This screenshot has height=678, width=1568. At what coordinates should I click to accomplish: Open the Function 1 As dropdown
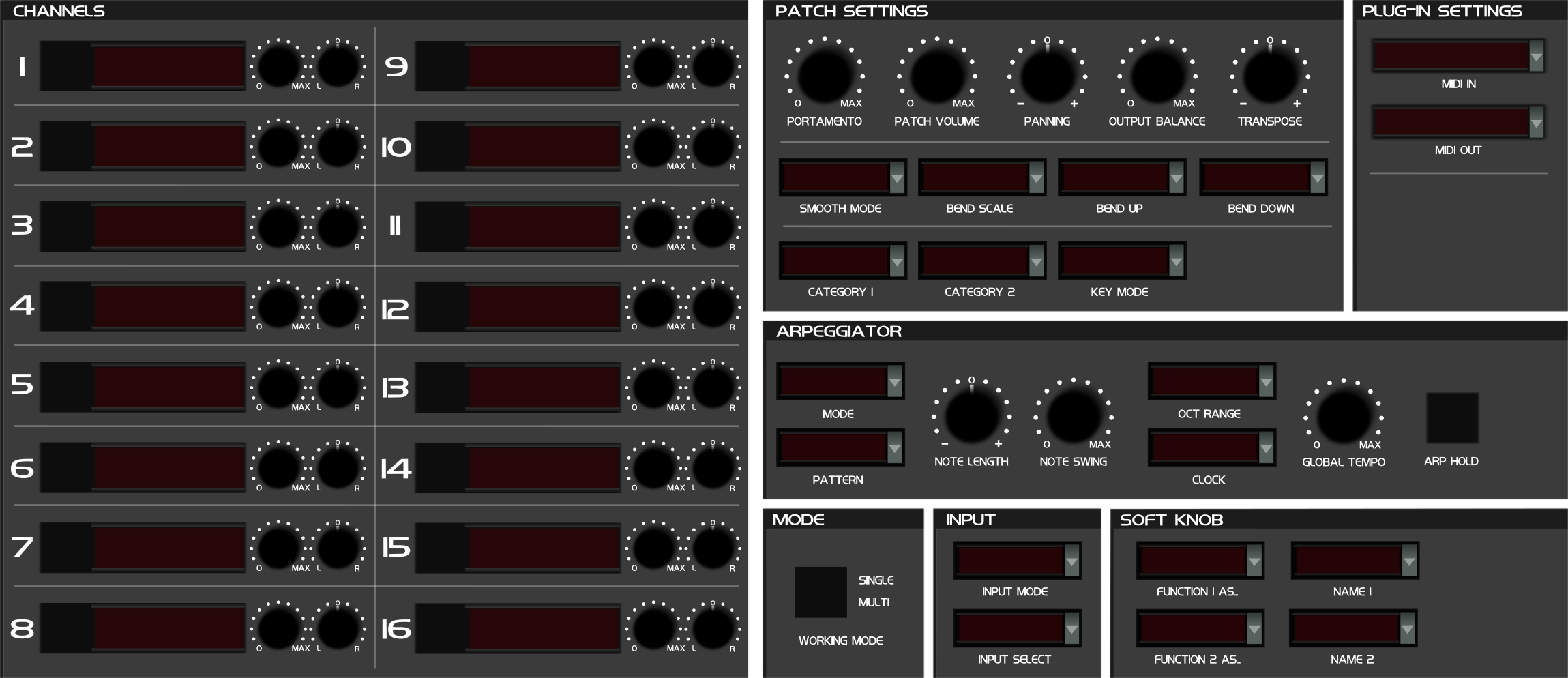point(1200,561)
